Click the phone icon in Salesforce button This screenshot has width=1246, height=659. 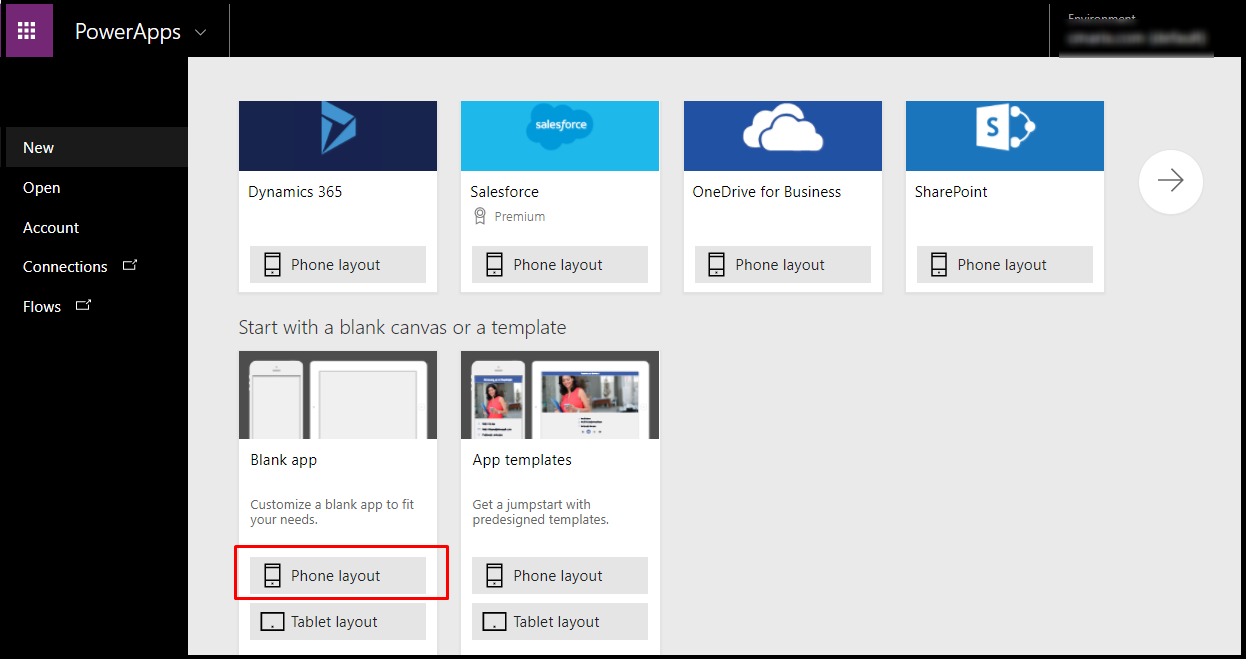(494, 264)
